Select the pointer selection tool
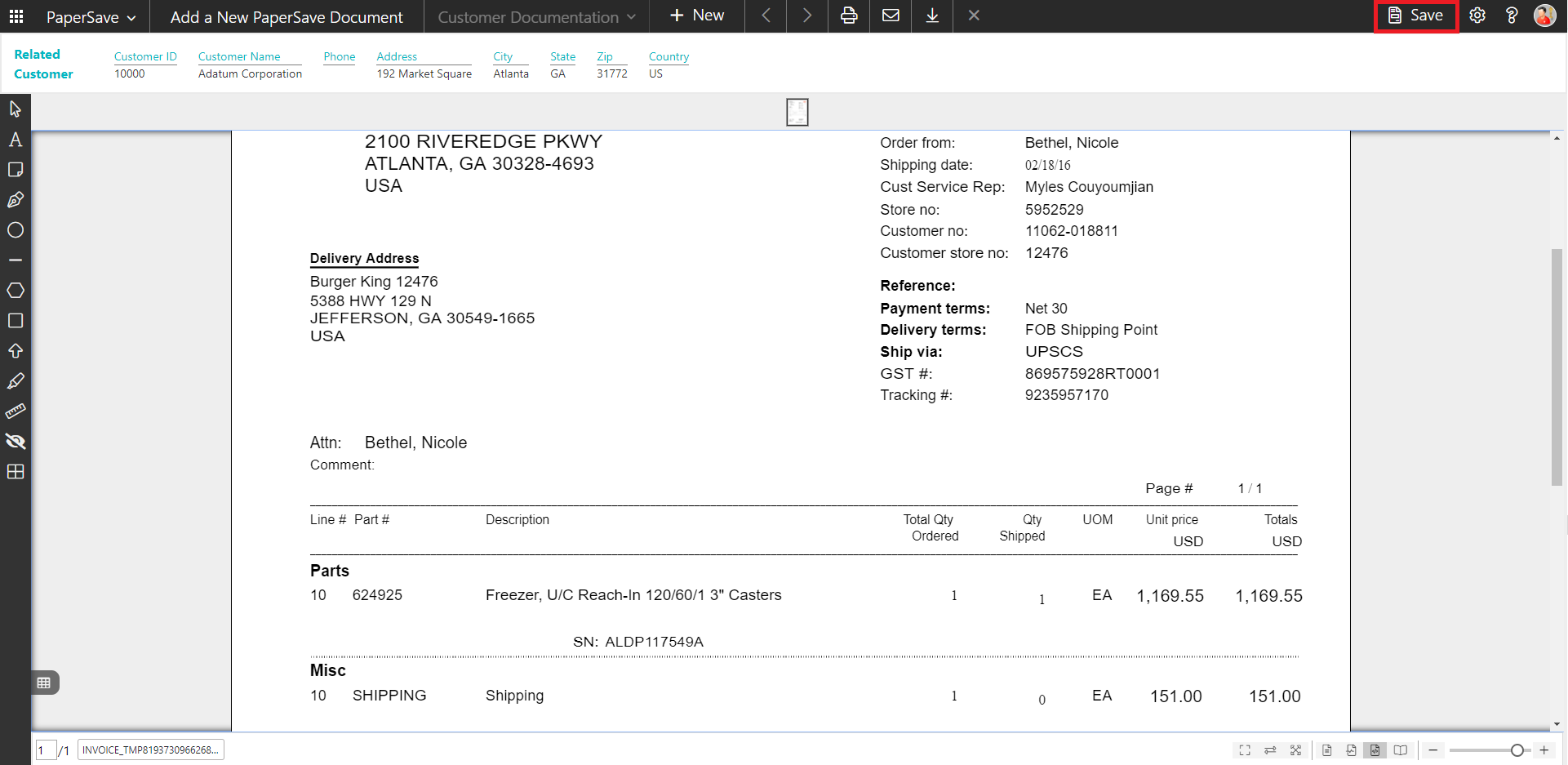1568x765 pixels. (16, 109)
